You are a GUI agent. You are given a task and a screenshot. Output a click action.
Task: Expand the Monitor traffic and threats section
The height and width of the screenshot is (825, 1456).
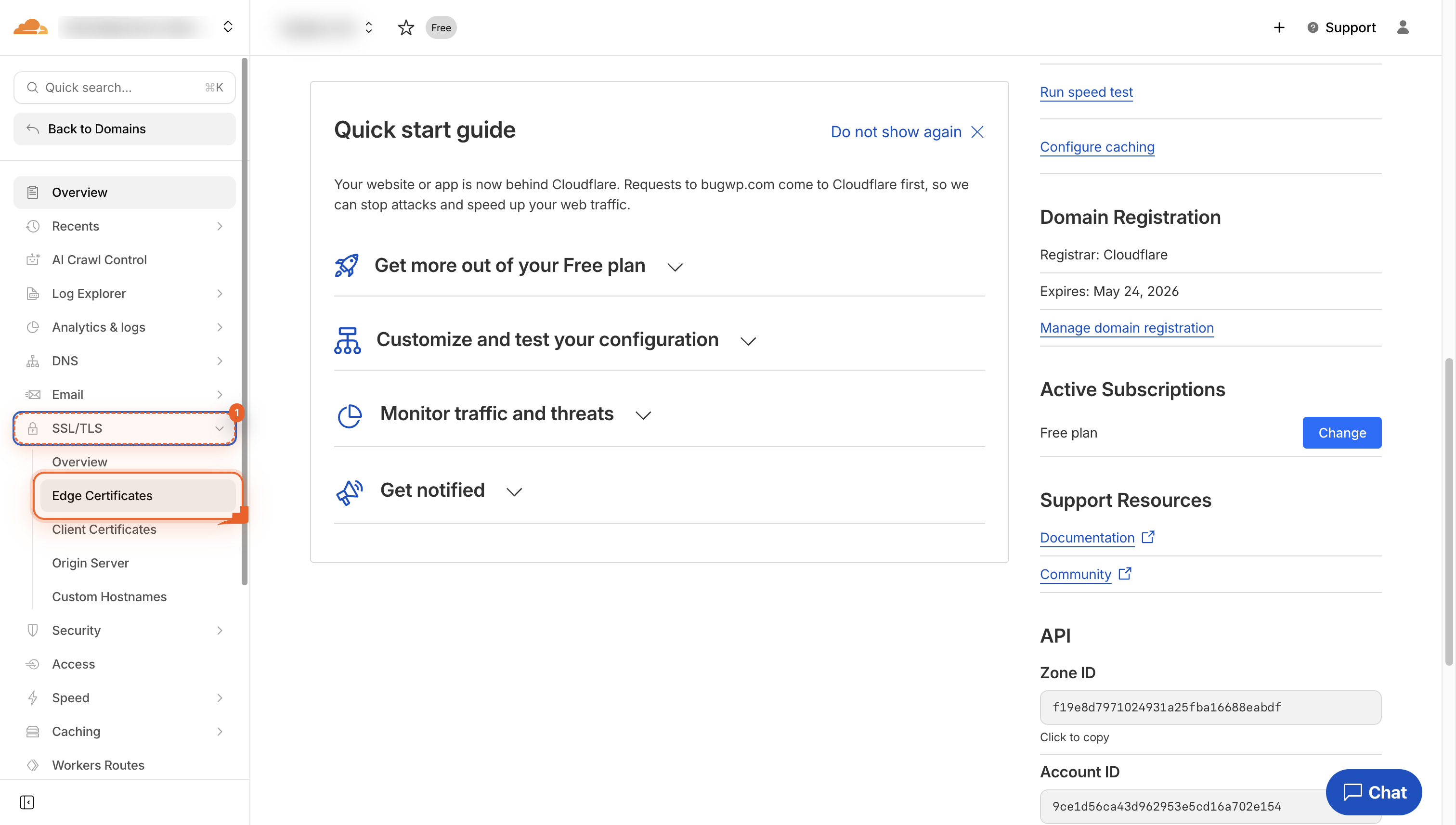[x=643, y=415]
